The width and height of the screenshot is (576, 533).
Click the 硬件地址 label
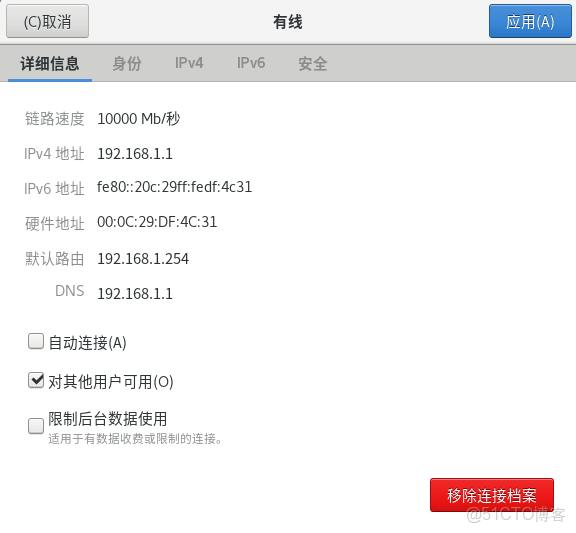55,224
